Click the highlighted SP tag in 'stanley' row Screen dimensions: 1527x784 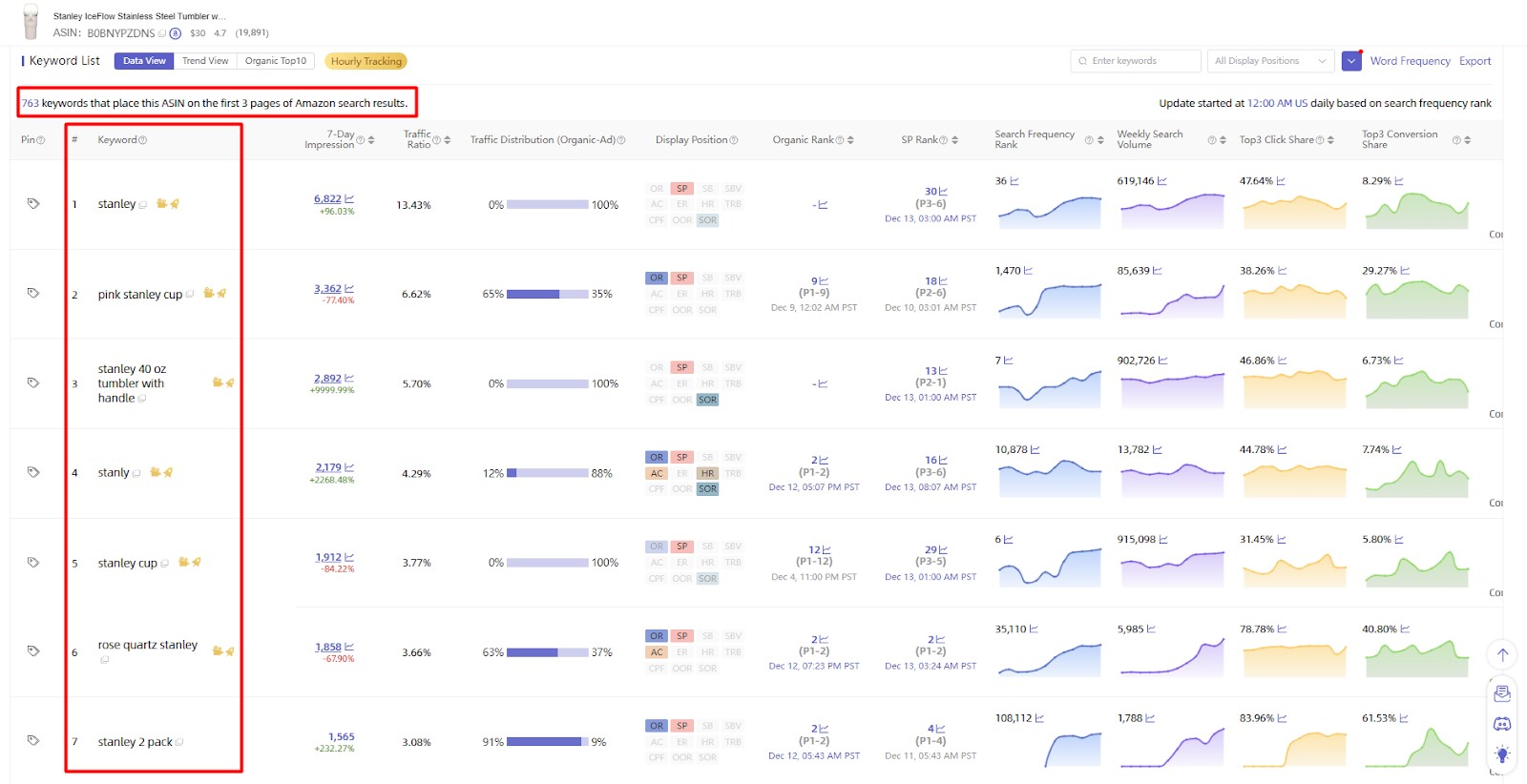click(x=681, y=188)
